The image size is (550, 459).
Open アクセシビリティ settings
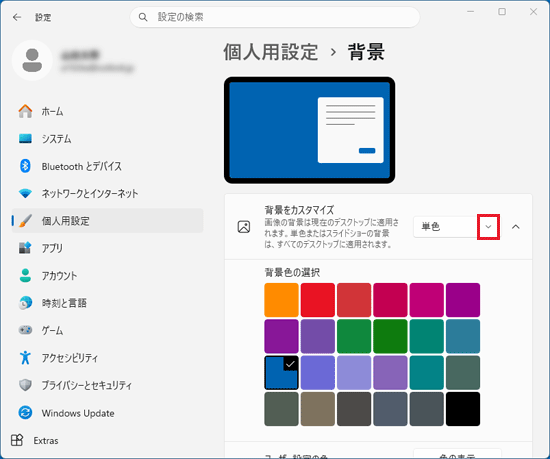click(x=107, y=358)
